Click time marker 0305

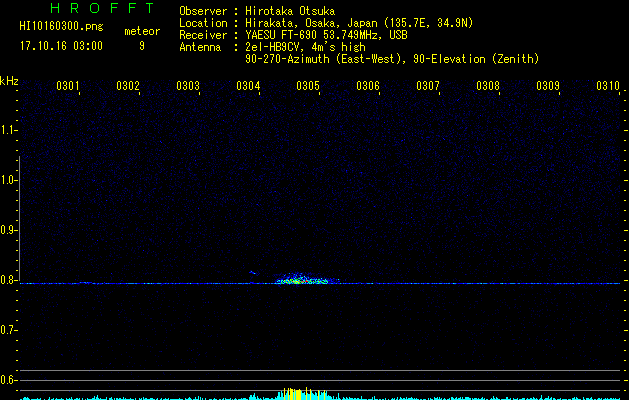coord(308,85)
